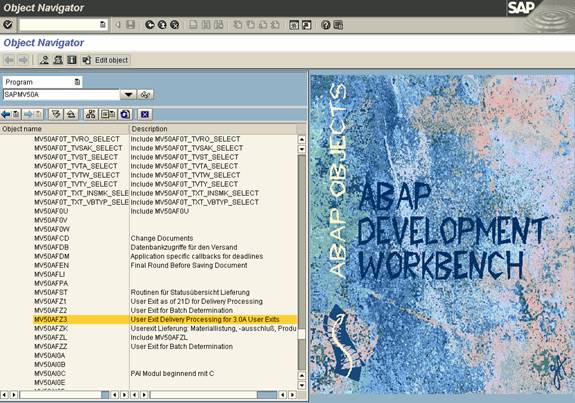Click the Object name column header
575x403 pixels.
coord(65,129)
